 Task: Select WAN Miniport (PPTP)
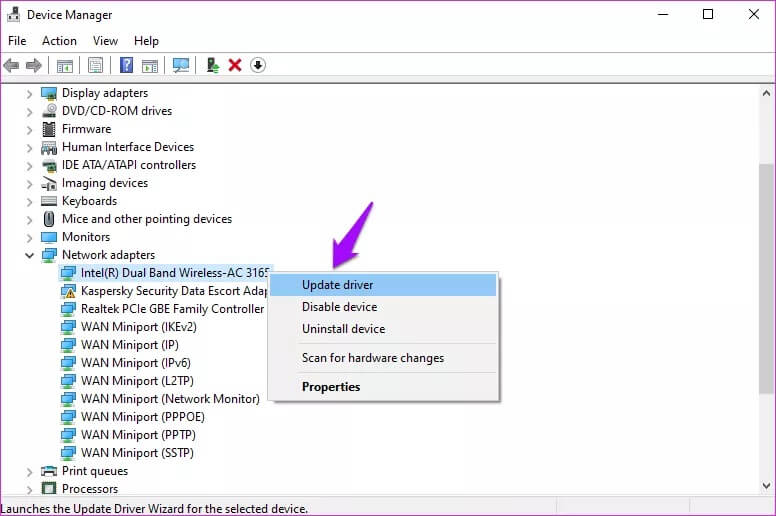tap(138, 435)
